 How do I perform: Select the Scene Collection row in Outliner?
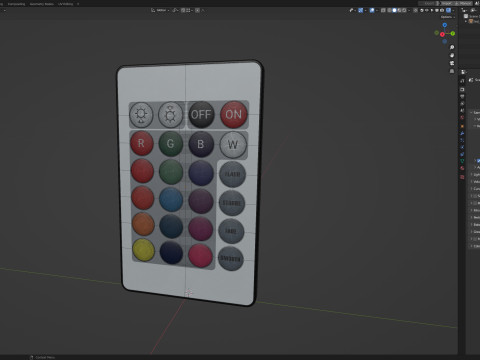click(x=472, y=16)
